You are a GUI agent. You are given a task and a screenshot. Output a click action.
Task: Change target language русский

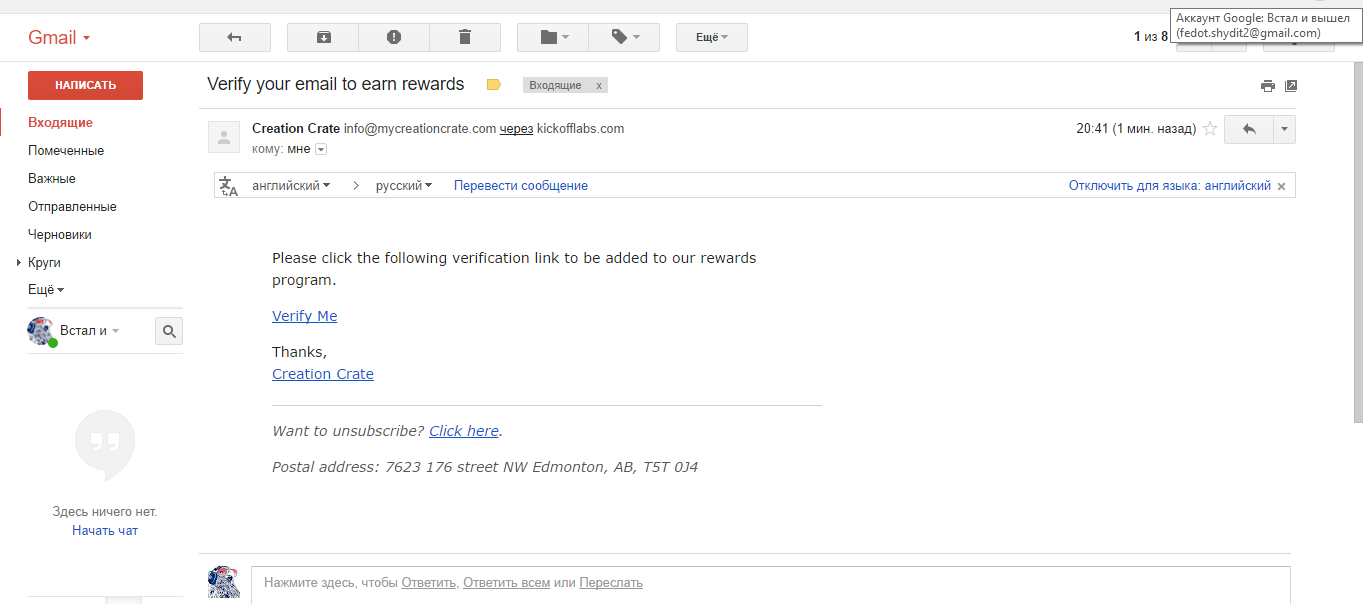click(x=404, y=186)
